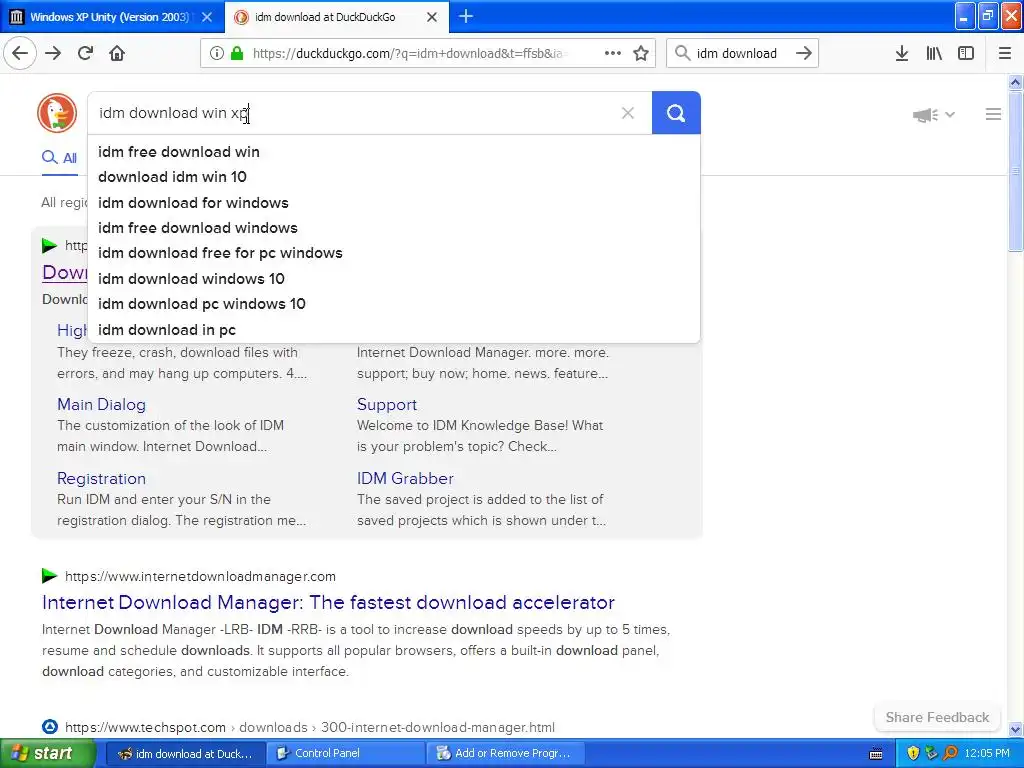Image resolution: width=1024 pixels, height=768 pixels.
Task: Open DuckDuckGo side menu icon
Action: point(993,114)
